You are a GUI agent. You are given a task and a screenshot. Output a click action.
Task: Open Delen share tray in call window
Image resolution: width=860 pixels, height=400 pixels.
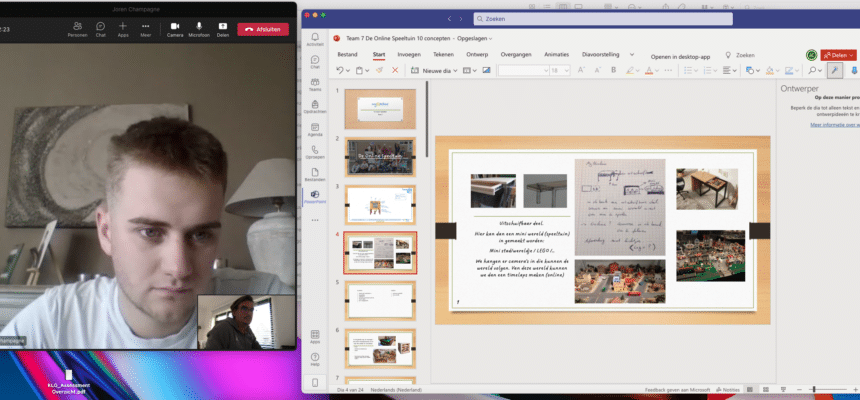pos(223,29)
